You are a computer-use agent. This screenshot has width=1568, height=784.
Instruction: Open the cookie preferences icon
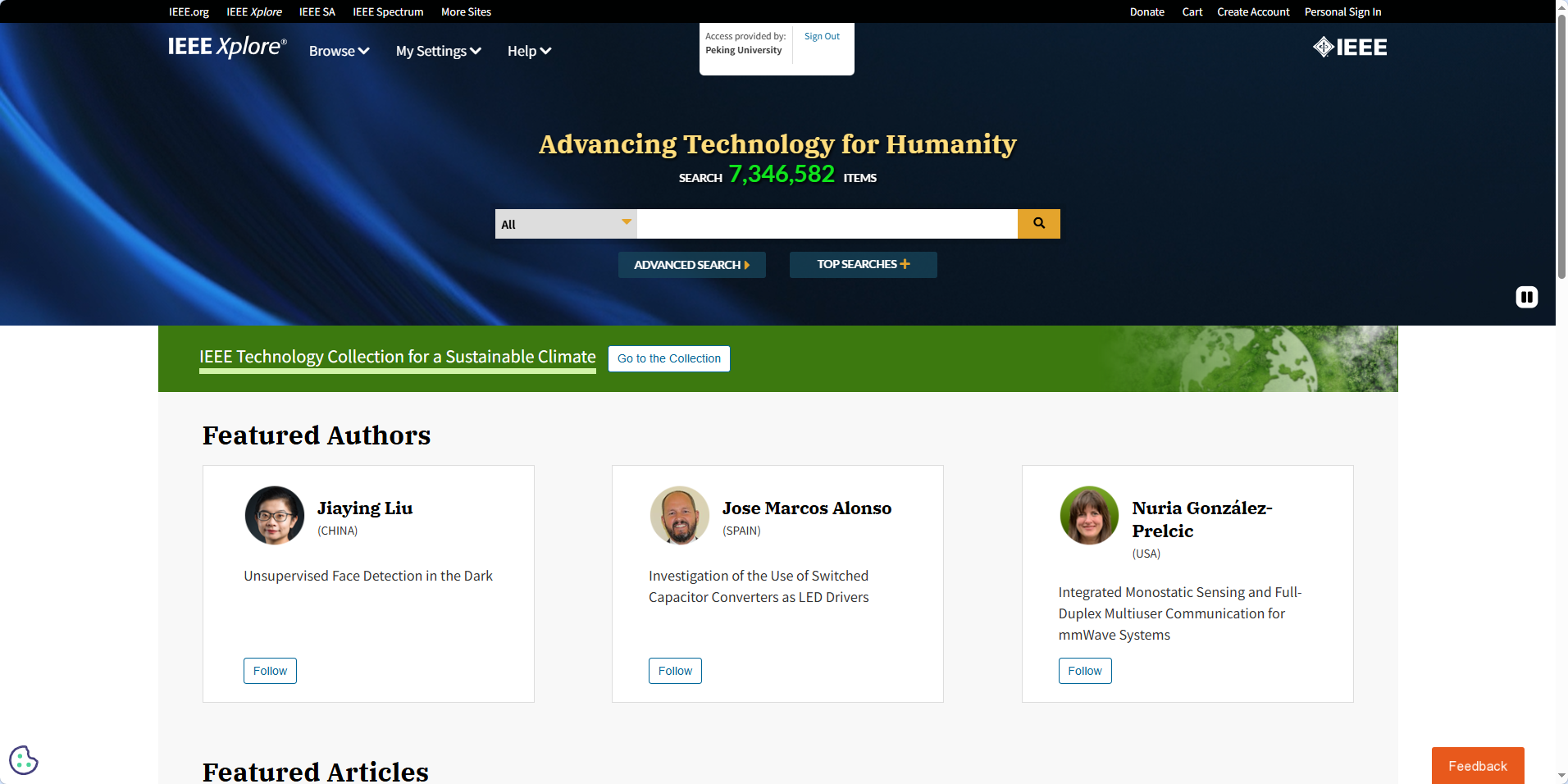(23, 760)
